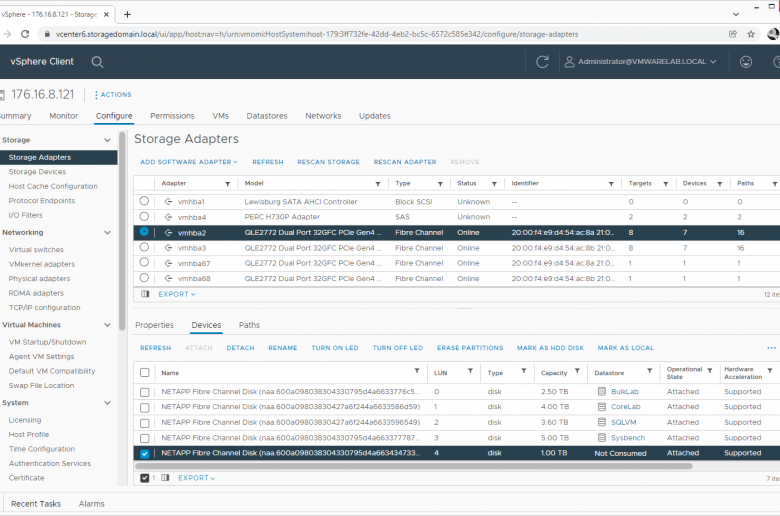Open the Datastores tab
780x516 pixels.
click(267, 116)
